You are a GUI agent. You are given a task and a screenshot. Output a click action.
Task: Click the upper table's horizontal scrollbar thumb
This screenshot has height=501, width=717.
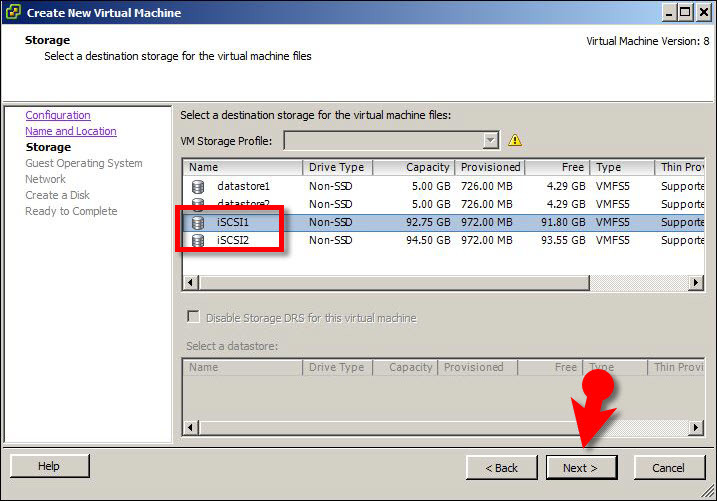tap(394, 282)
